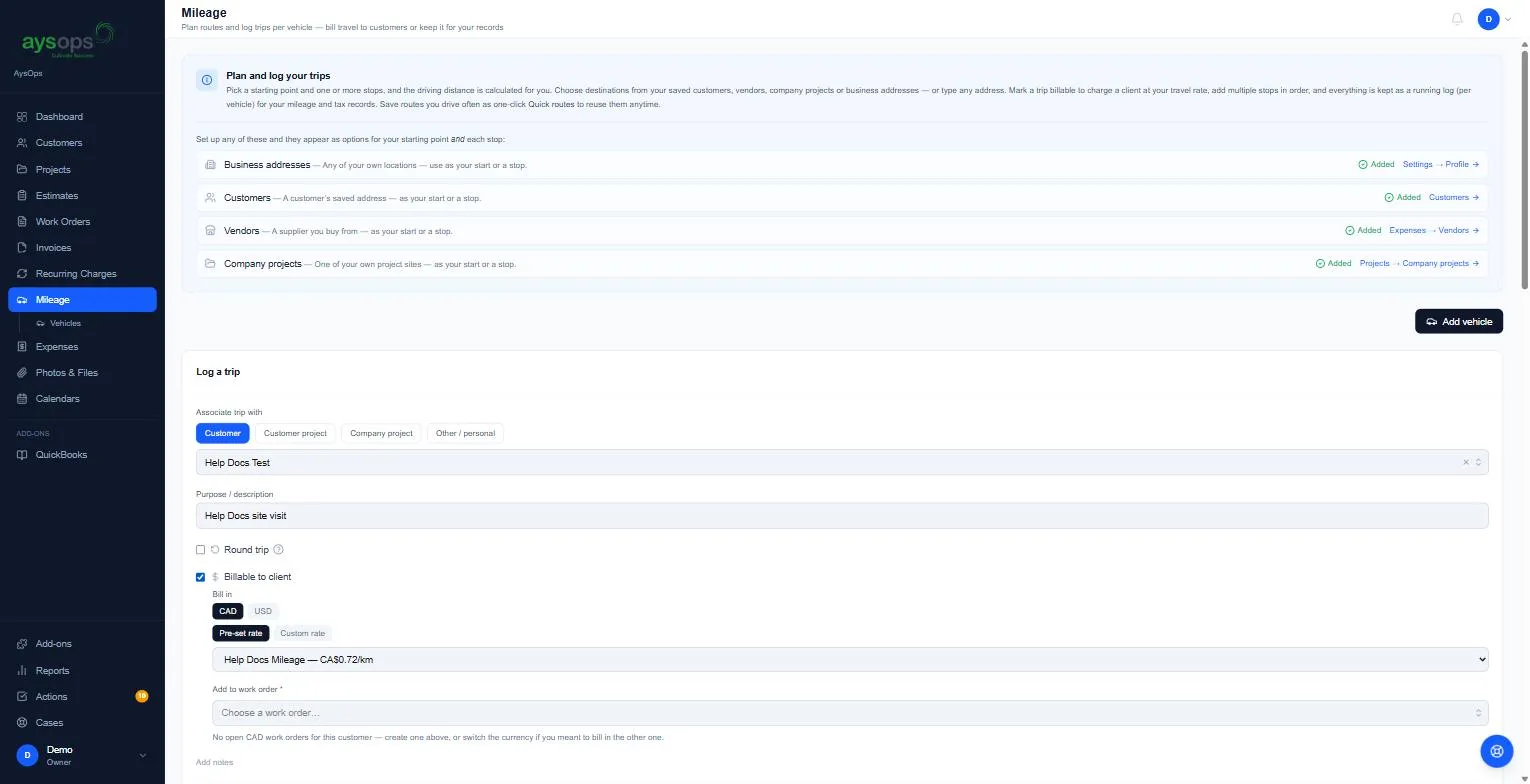Viewport: 1530px width, 784px height.
Task: Switch billing currency to USD
Action: (x=262, y=611)
